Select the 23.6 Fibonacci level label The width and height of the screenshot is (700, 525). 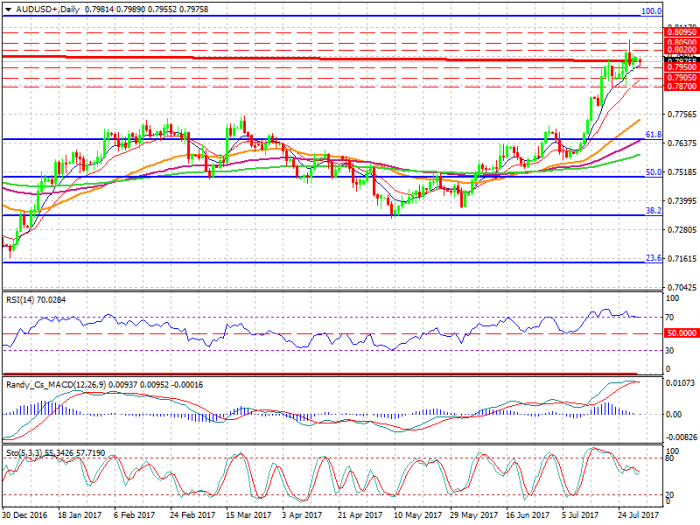(654, 258)
